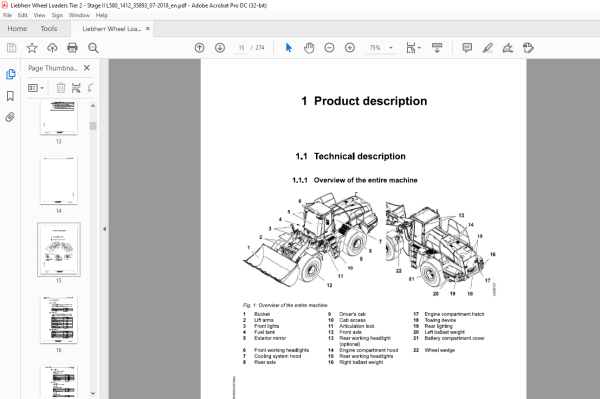Viewport: 600px width, 399px height.
Task: Open Bookmarks panel in left sidebar
Action: pos(10,96)
